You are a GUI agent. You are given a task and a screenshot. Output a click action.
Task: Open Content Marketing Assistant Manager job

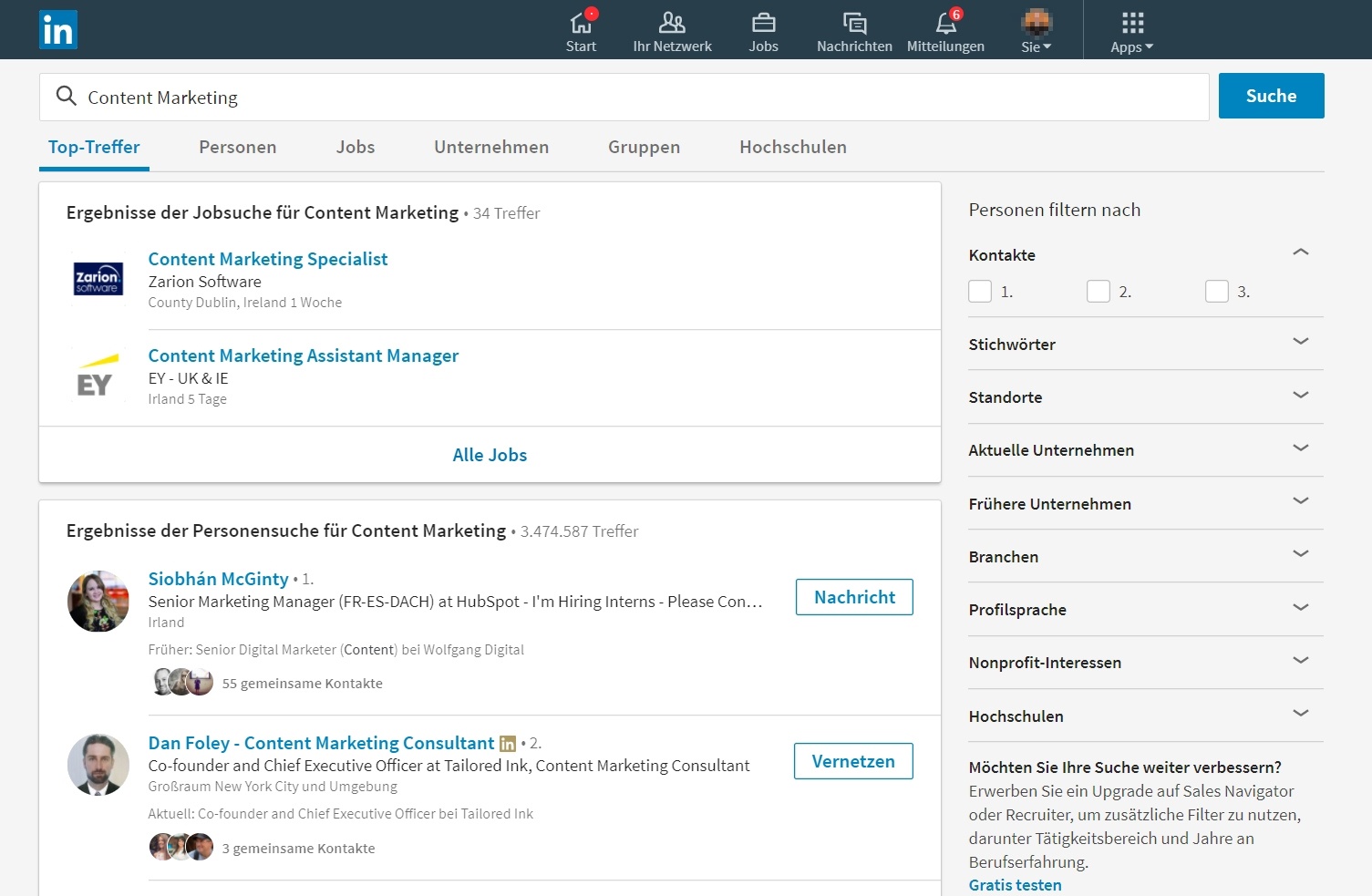pos(304,355)
